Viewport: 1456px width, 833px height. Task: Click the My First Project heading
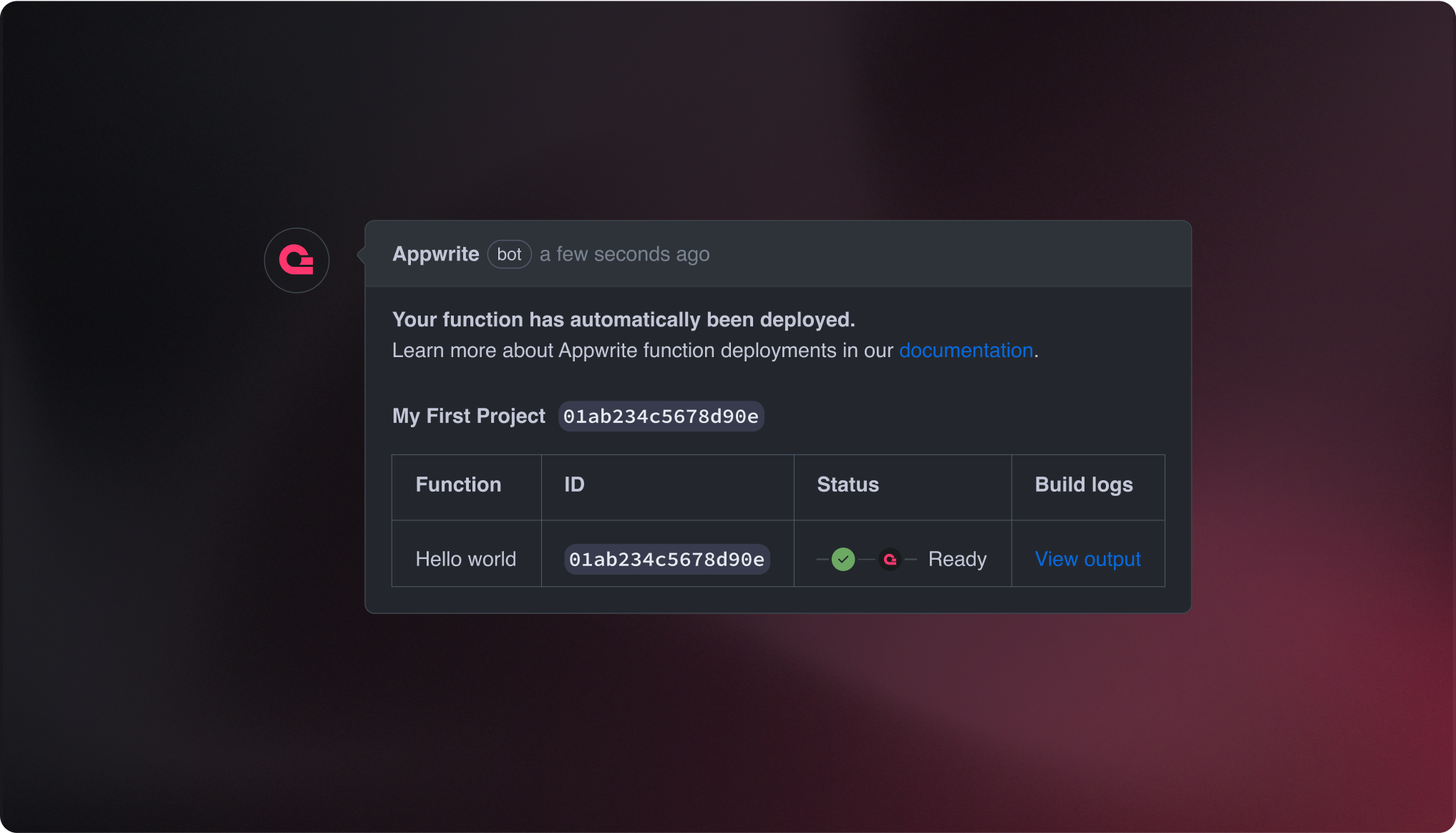(x=468, y=416)
